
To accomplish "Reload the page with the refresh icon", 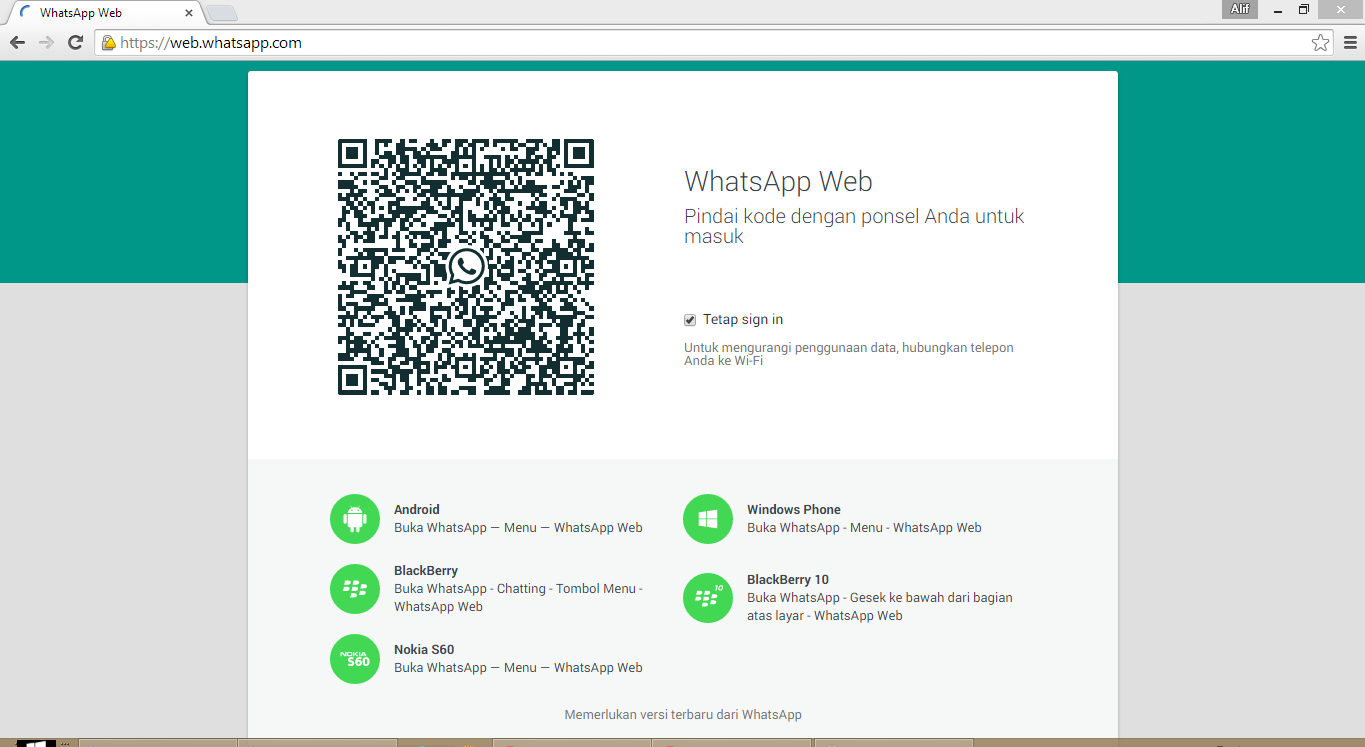I will pos(75,43).
